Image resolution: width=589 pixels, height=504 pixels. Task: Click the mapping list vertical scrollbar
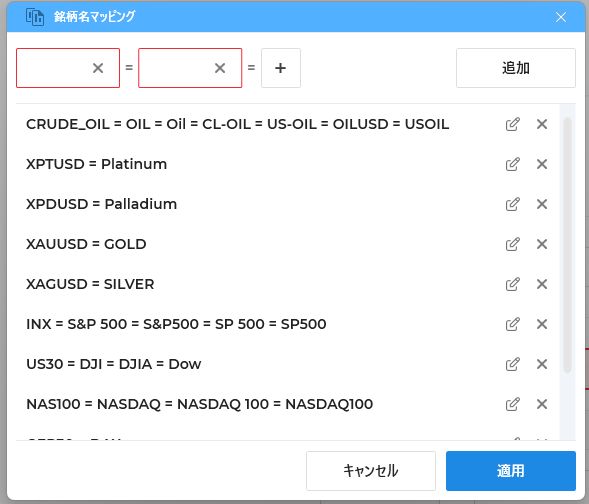click(568, 246)
